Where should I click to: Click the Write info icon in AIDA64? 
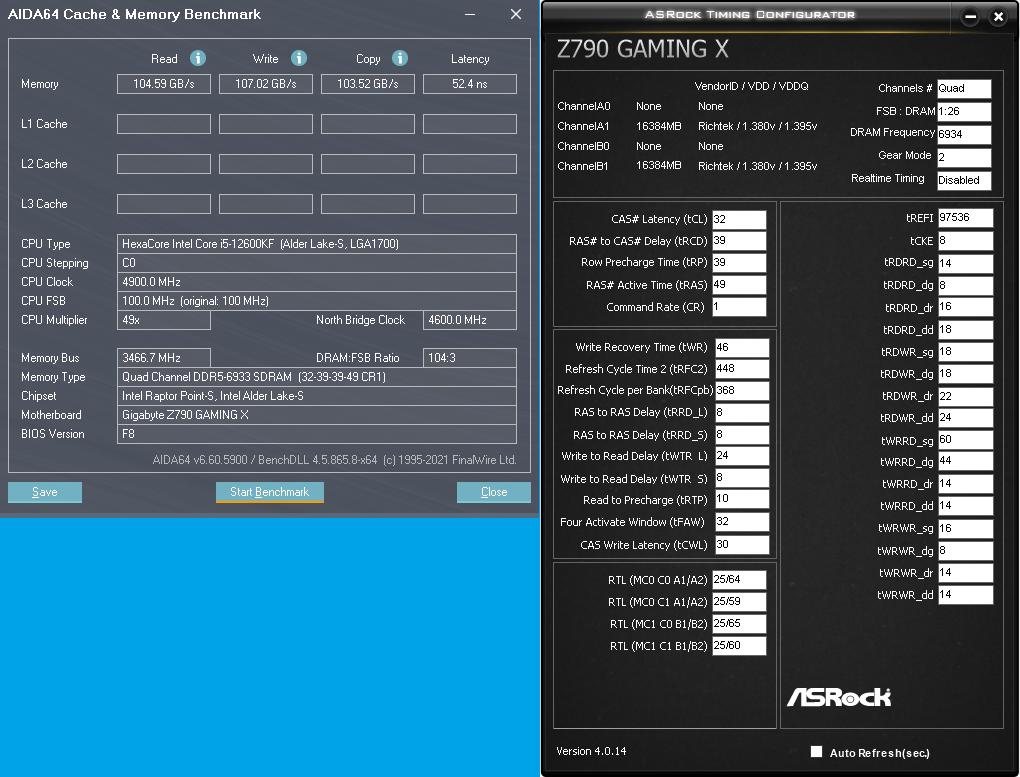(299, 59)
